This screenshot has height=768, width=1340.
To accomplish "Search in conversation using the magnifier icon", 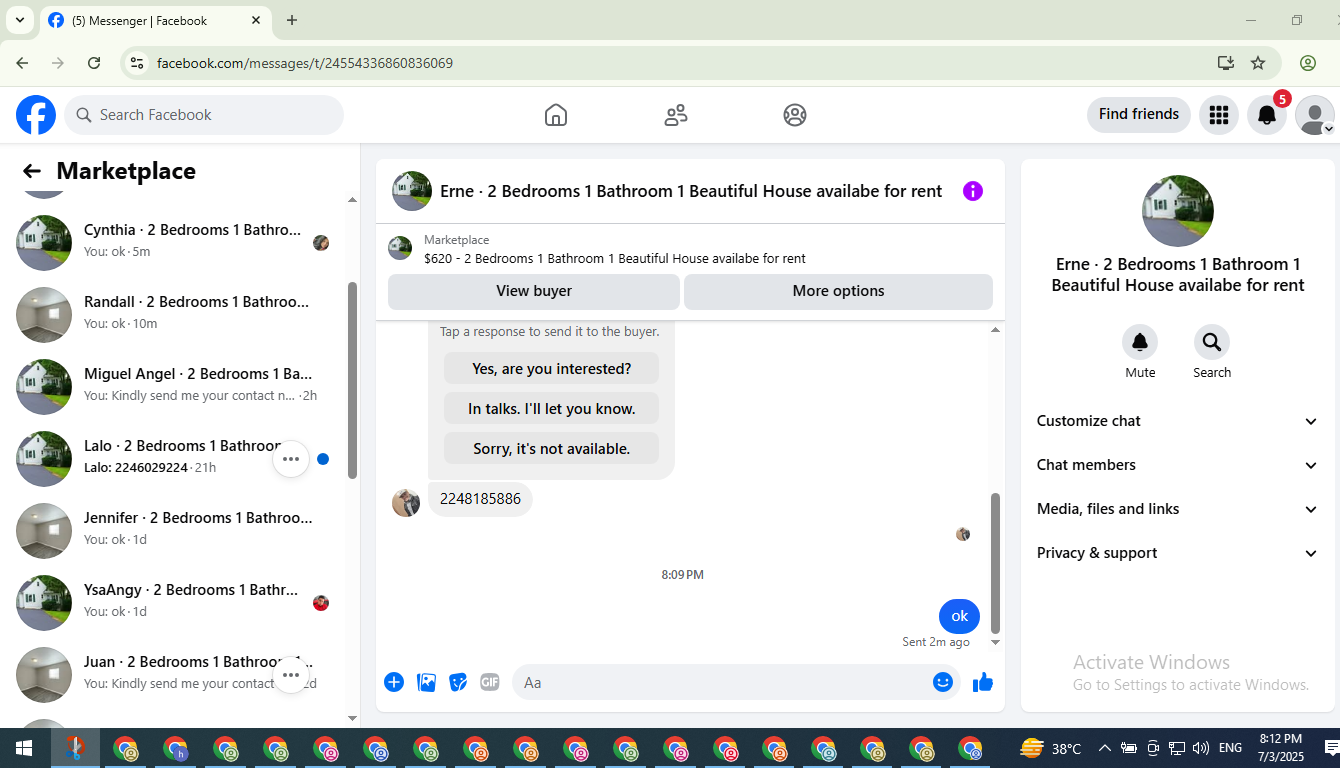I will (1212, 343).
